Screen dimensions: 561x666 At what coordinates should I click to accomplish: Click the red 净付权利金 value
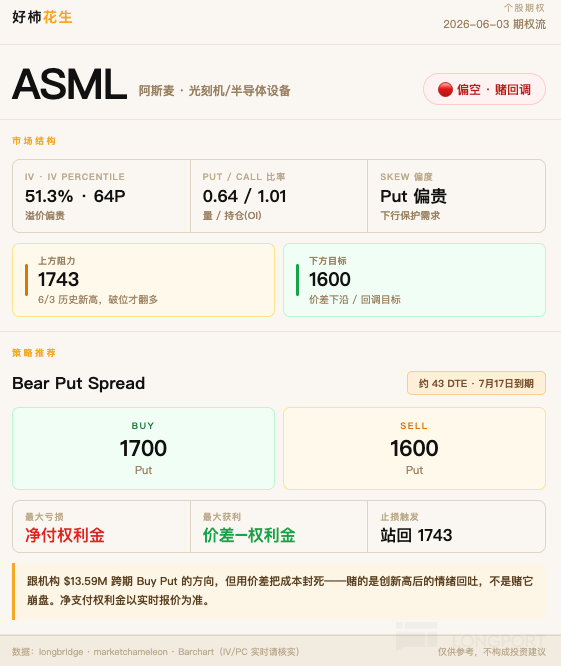(65, 535)
